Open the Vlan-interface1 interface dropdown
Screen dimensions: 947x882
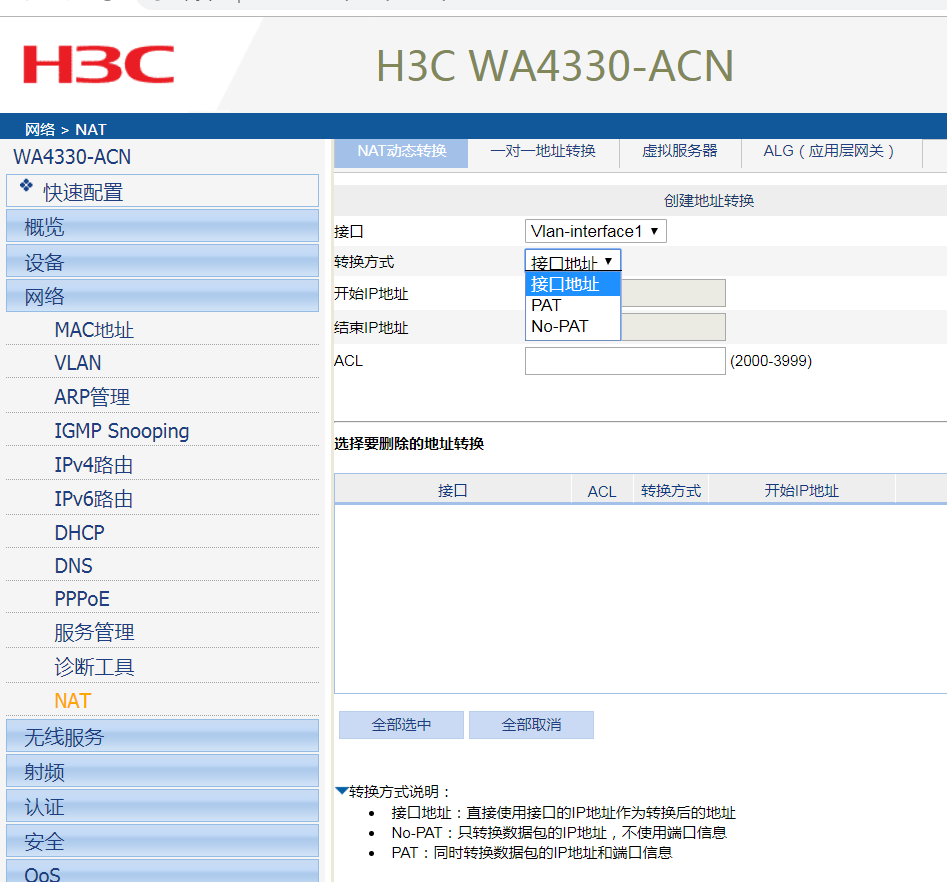(x=595, y=231)
